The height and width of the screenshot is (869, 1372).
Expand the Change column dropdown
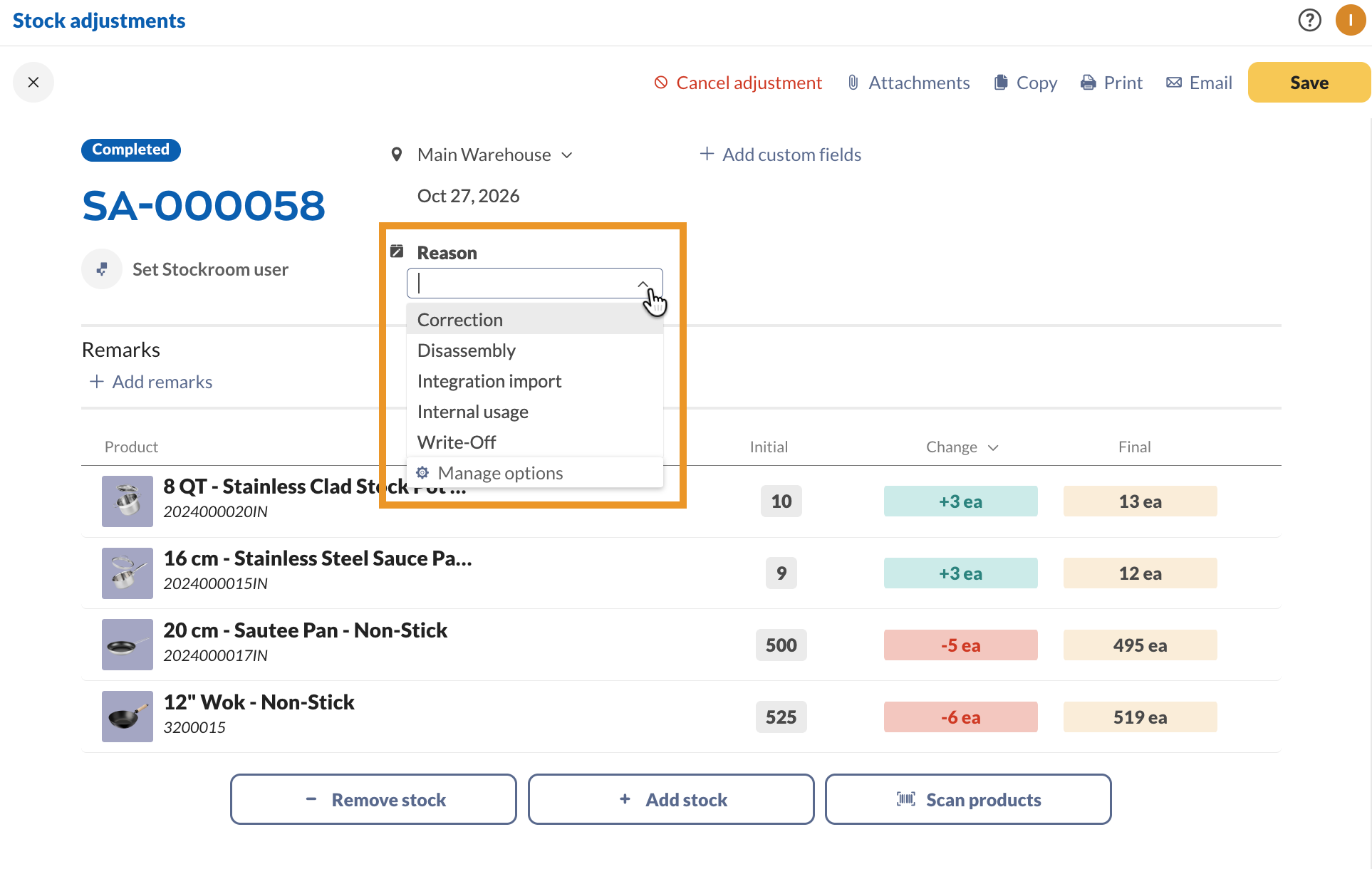993,447
